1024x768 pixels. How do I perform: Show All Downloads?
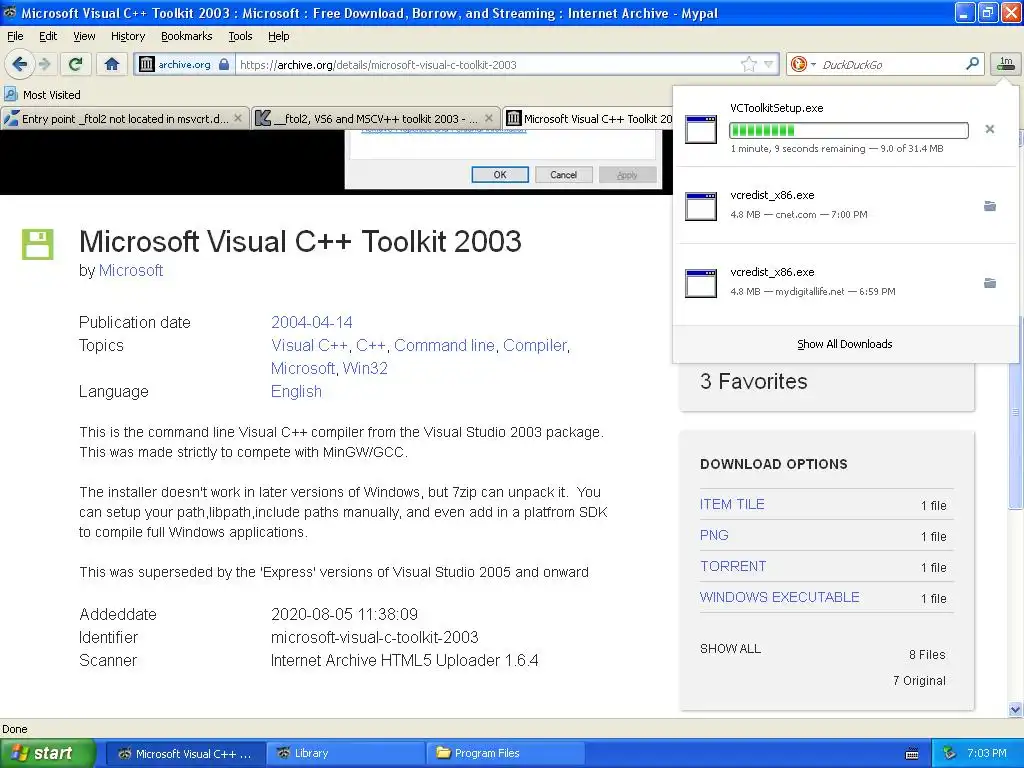tap(844, 344)
